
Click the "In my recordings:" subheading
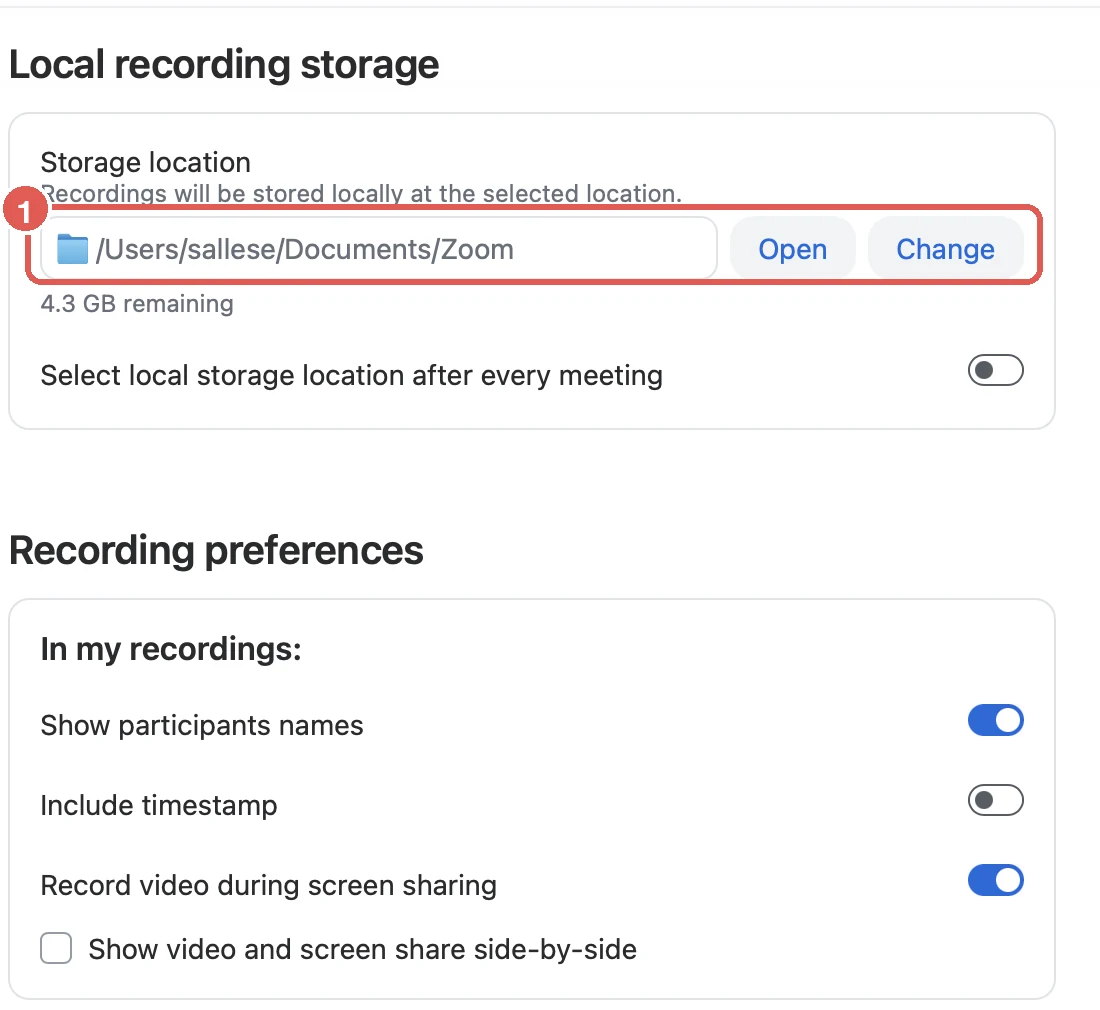[x=171, y=649]
